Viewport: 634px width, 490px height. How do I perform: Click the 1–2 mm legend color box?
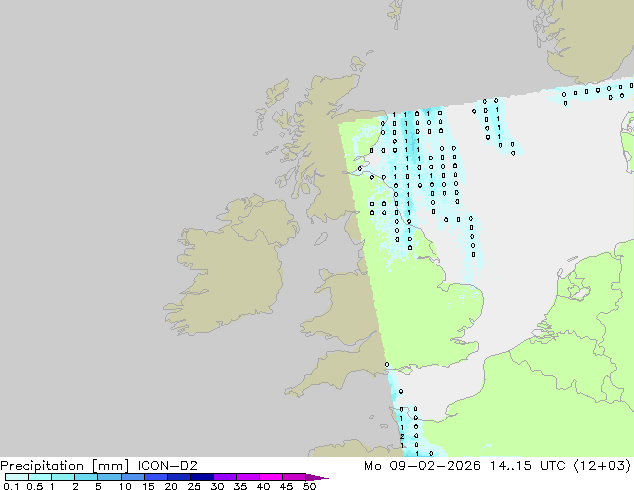tap(63, 477)
